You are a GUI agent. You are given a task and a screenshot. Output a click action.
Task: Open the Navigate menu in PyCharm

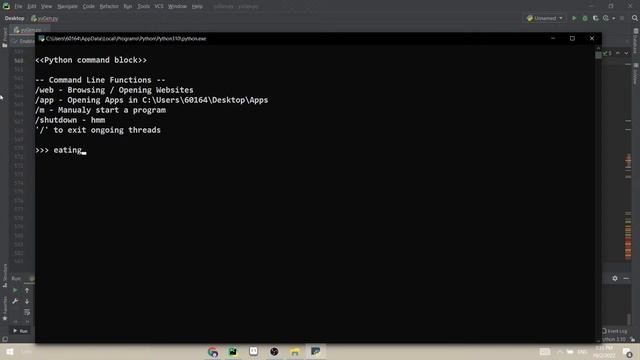pyautogui.click(x=67, y=6)
